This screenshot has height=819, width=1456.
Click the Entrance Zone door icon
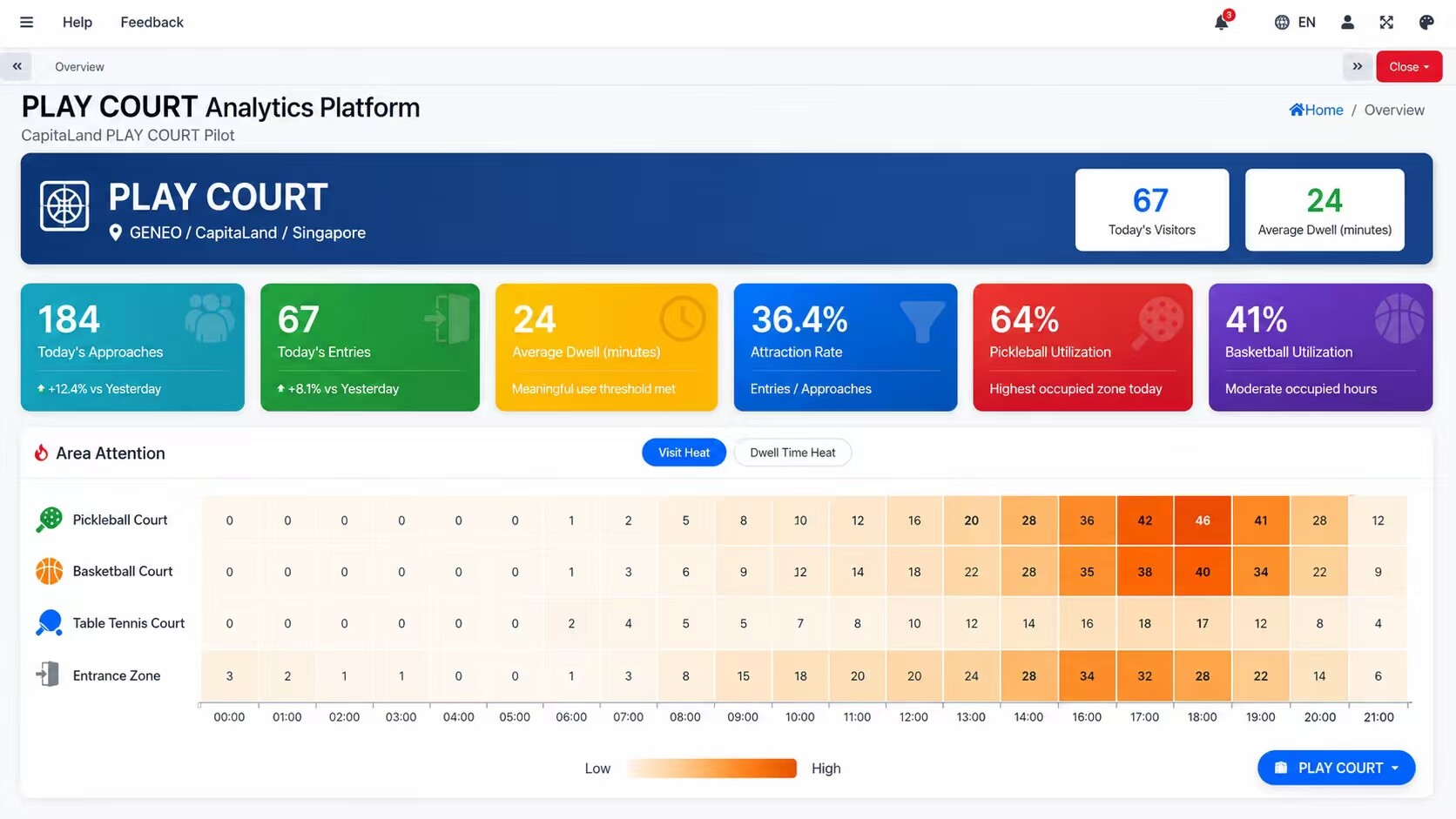[48, 675]
